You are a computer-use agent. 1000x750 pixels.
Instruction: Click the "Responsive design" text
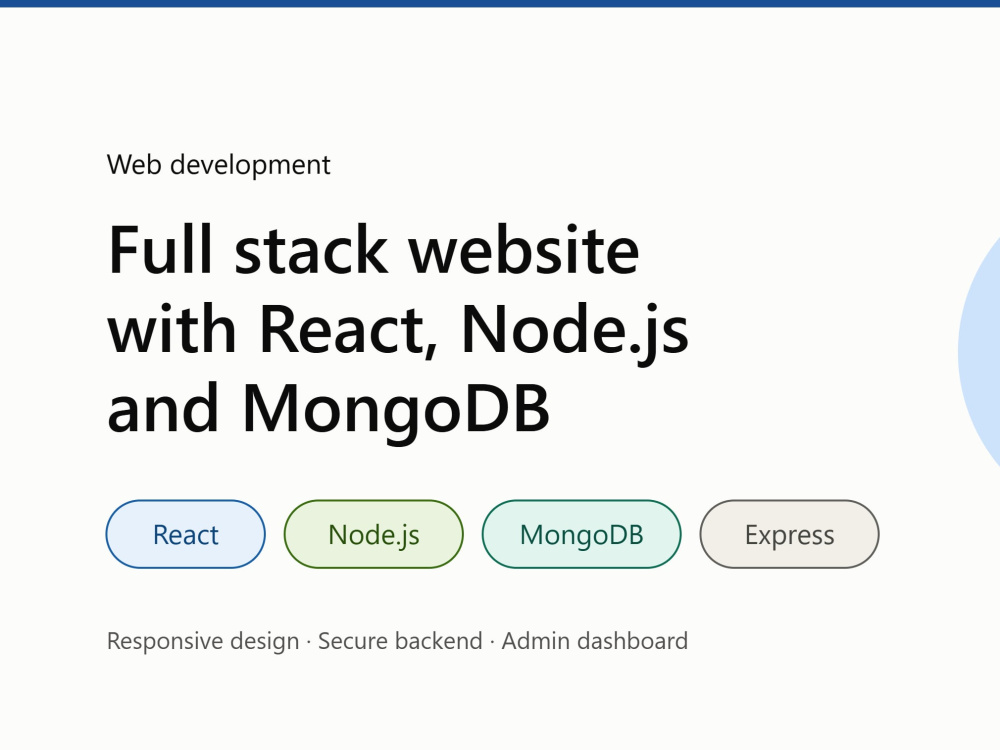203,642
